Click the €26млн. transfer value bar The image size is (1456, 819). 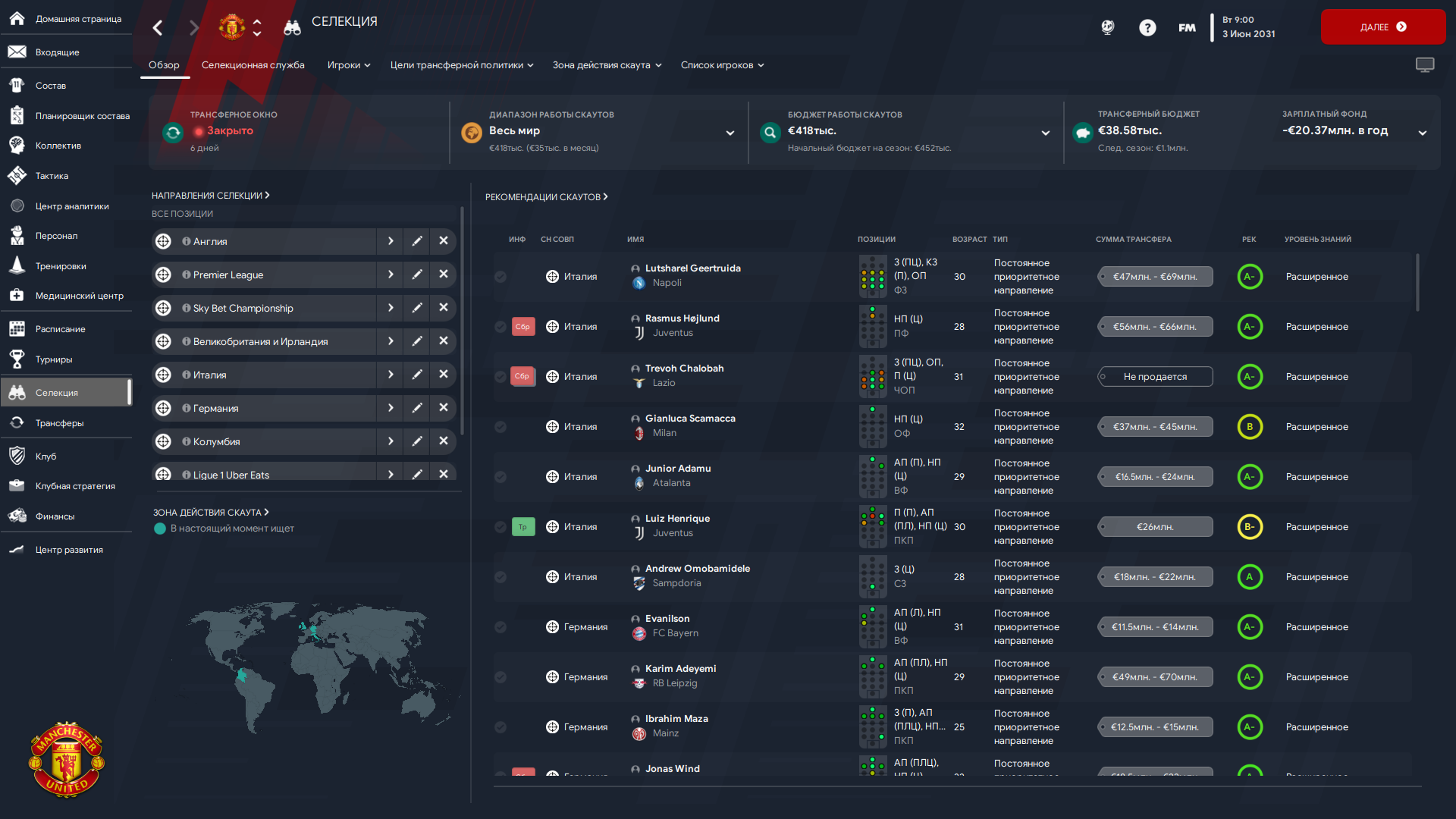pyautogui.click(x=1155, y=527)
